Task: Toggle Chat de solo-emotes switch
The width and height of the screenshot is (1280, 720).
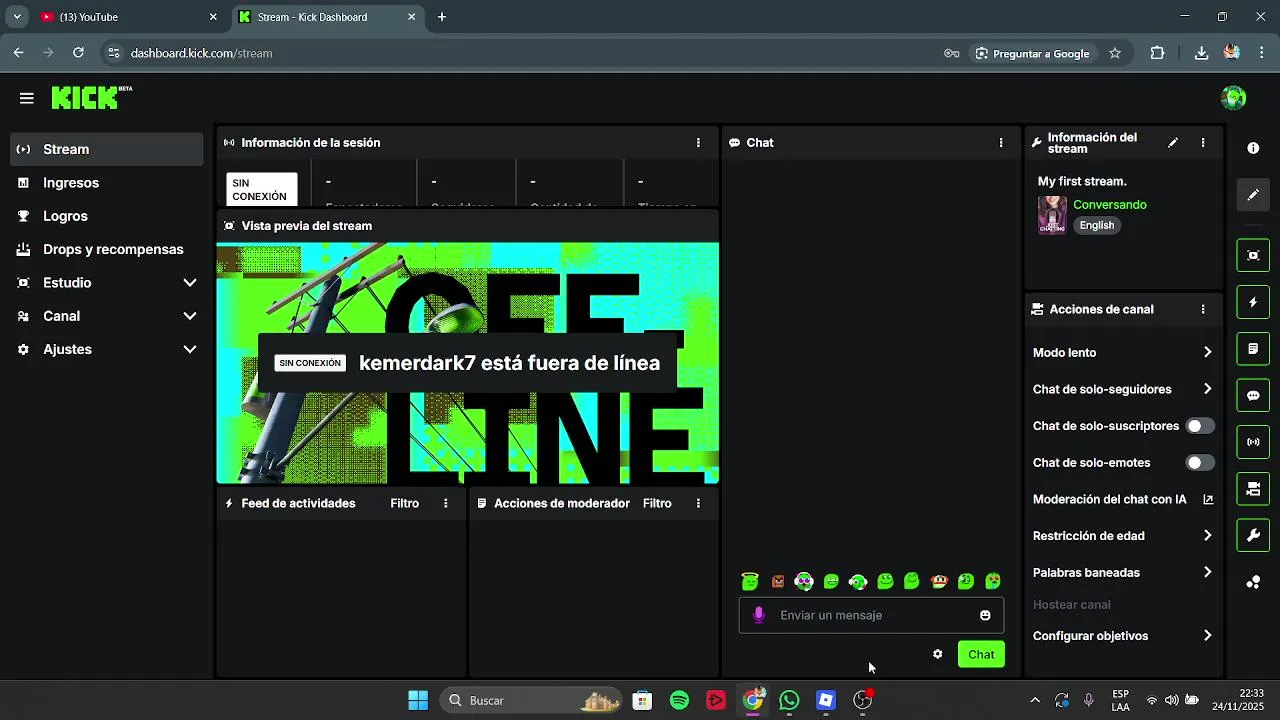Action: (1200, 463)
